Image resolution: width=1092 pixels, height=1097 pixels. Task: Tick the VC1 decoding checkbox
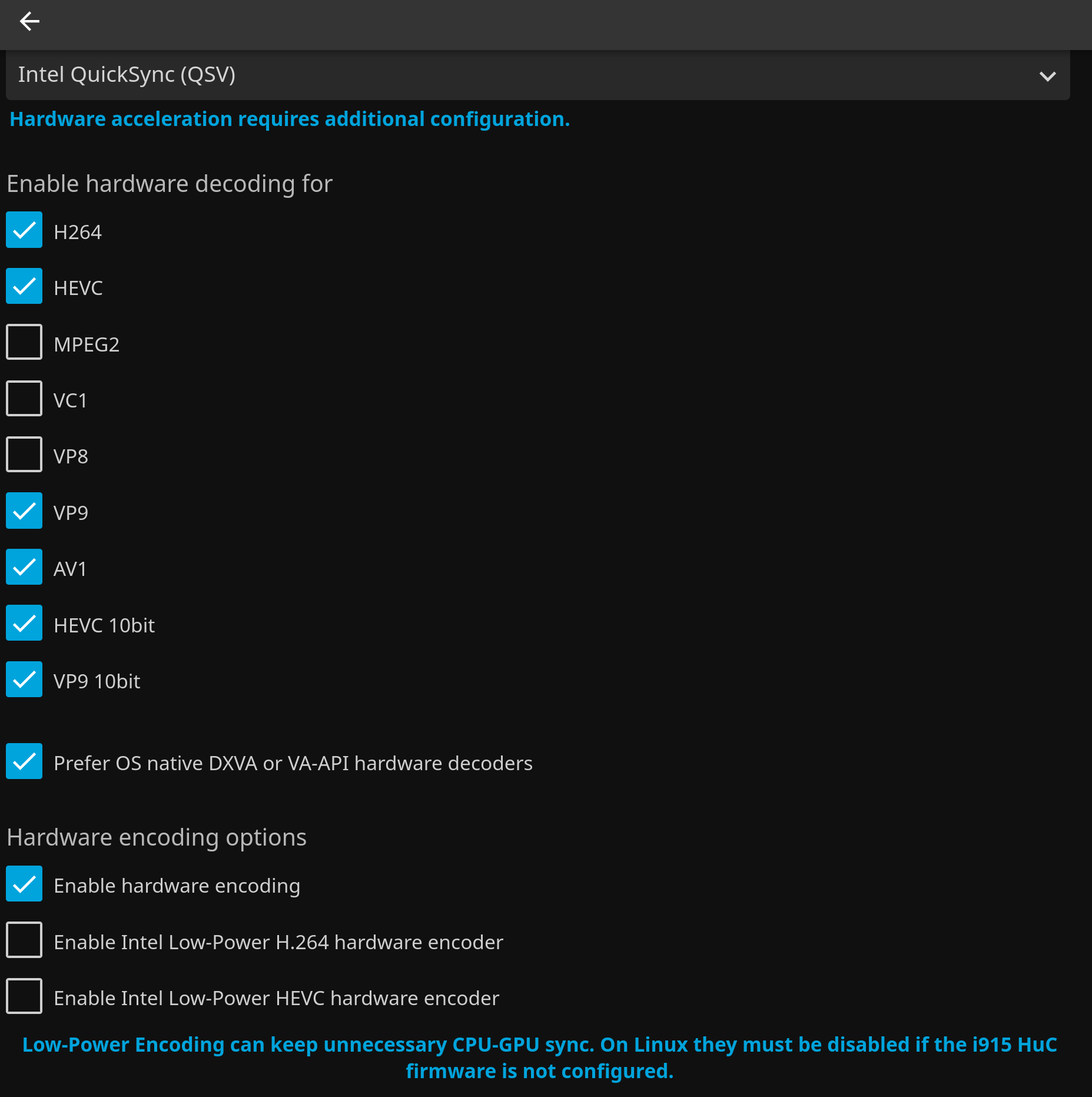point(24,399)
